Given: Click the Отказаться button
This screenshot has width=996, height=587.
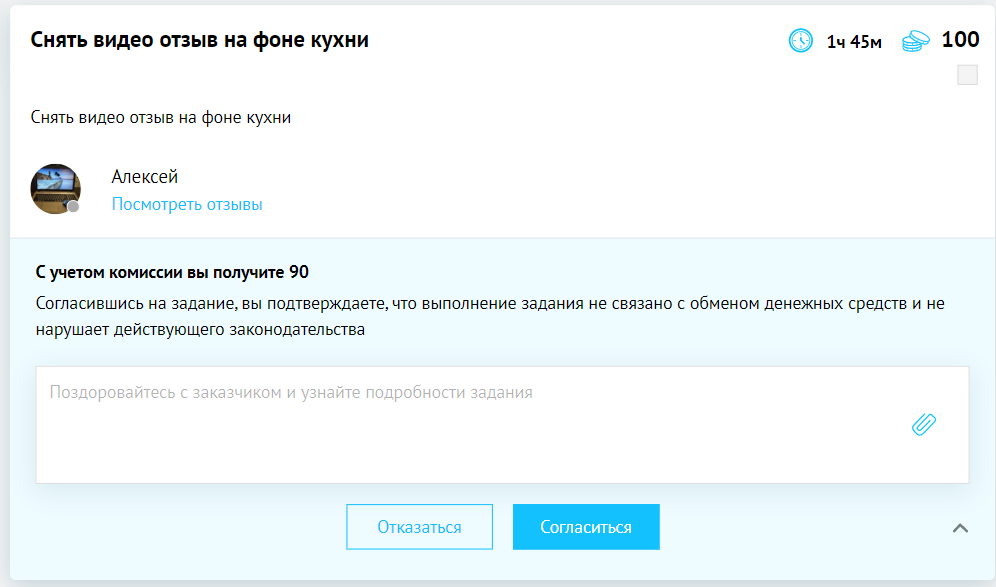Looking at the screenshot, I should pyautogui.click(x=419, y=527).
